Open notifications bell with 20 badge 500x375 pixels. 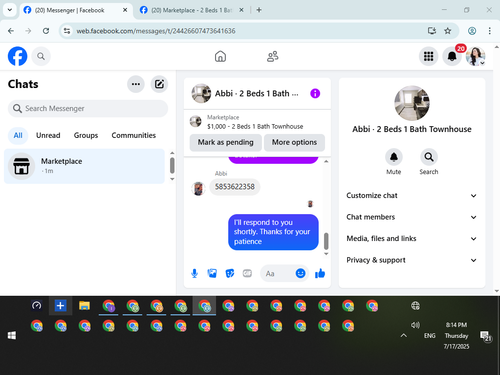pyautogui.click(x=452, y=56)
